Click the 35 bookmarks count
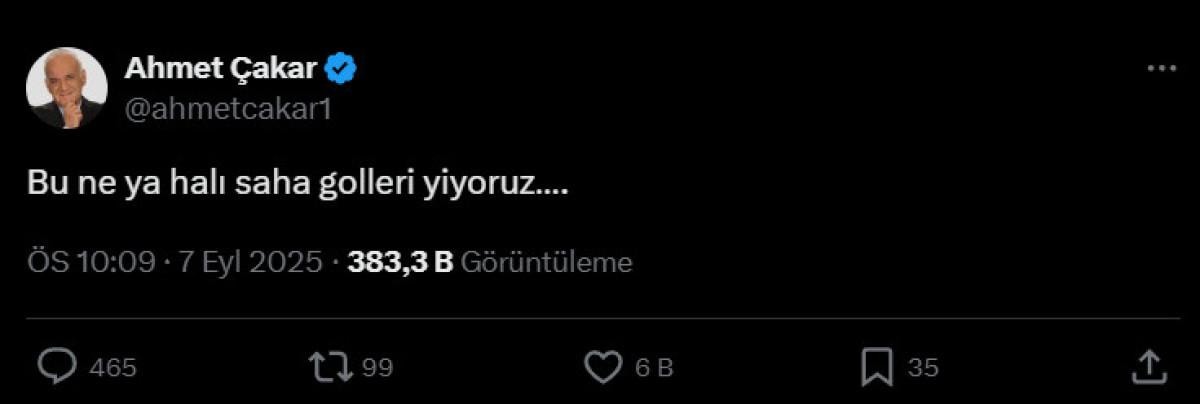Screen dimensions: 1200x404 click(x=923, y=369)
